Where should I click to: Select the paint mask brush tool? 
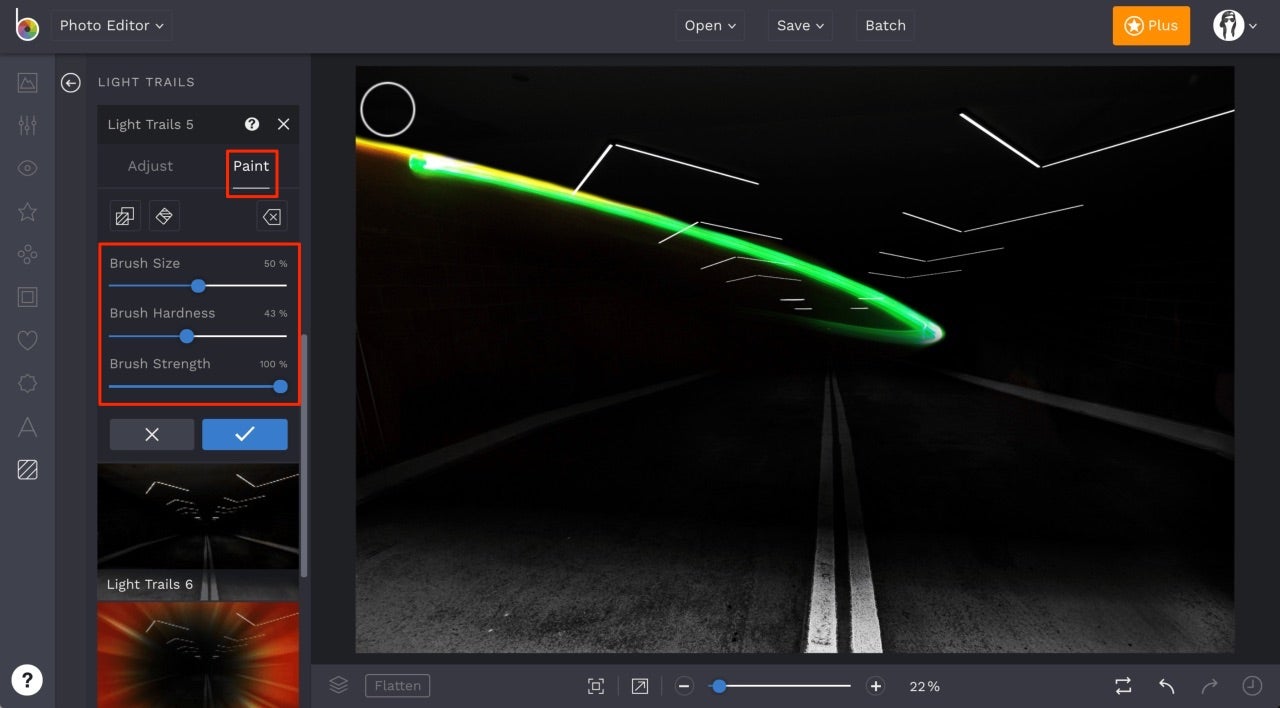click(x=124, y=216)
